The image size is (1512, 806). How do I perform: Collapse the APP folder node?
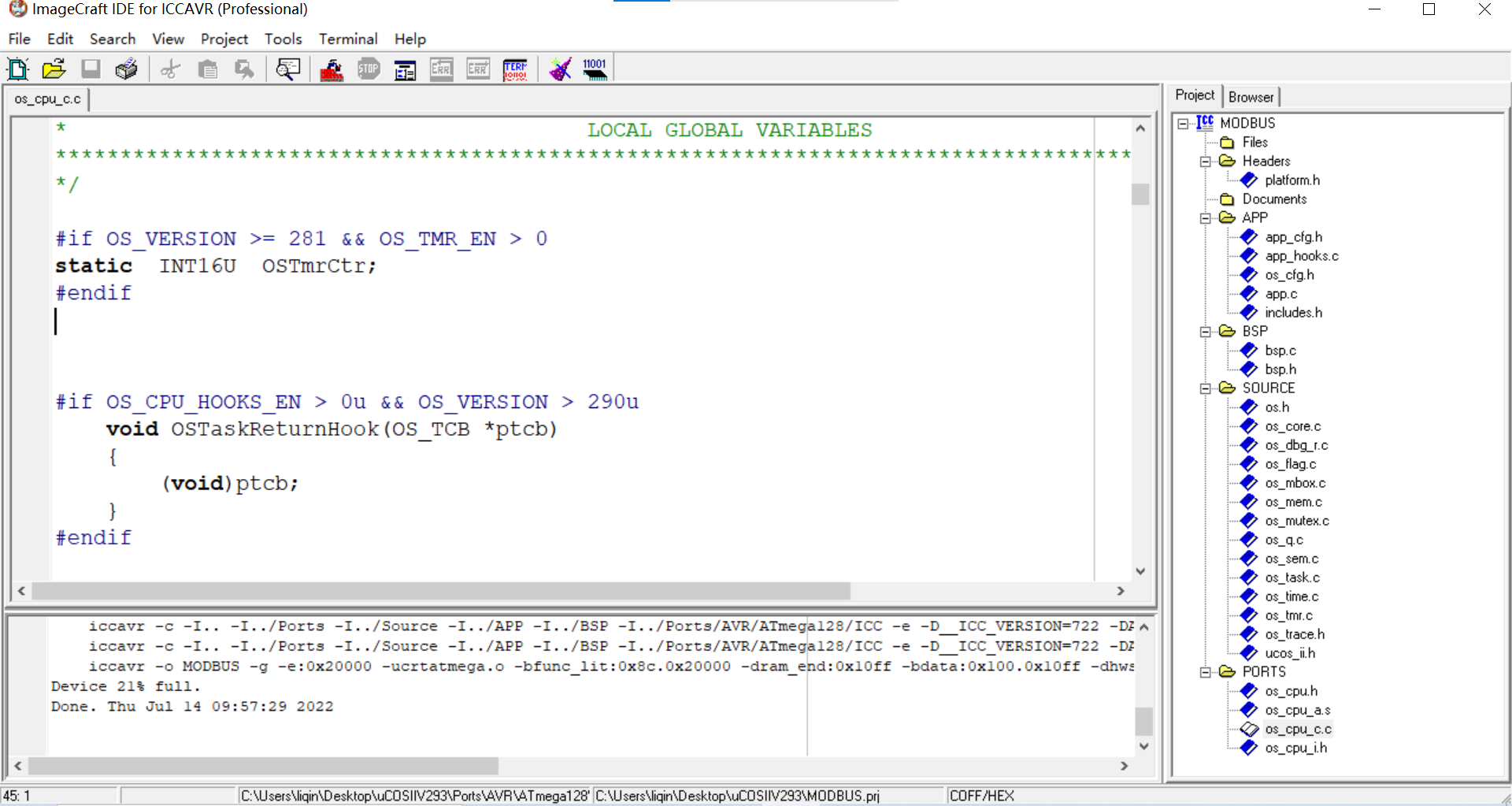(x=1207, y=217)
